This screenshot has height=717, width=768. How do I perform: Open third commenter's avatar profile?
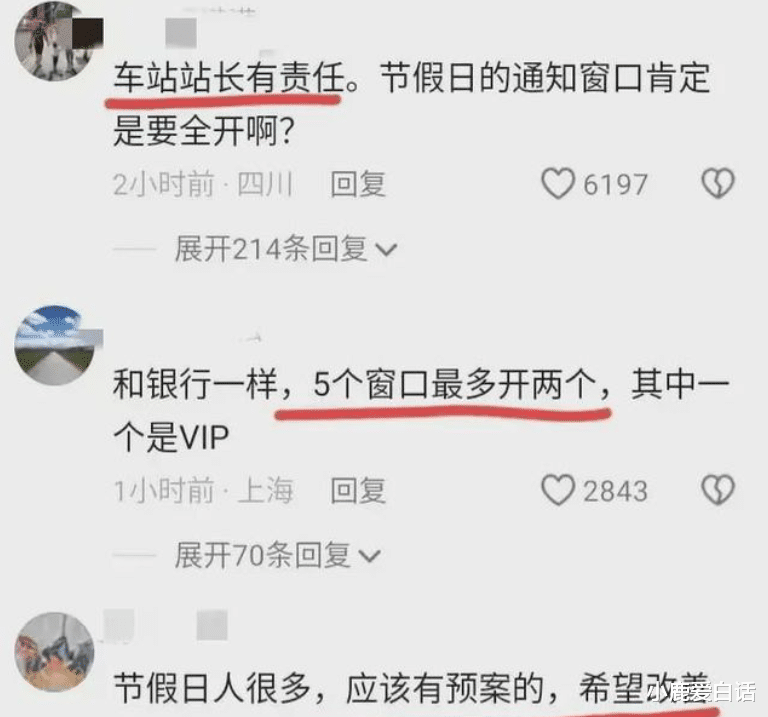click(54, 651)
